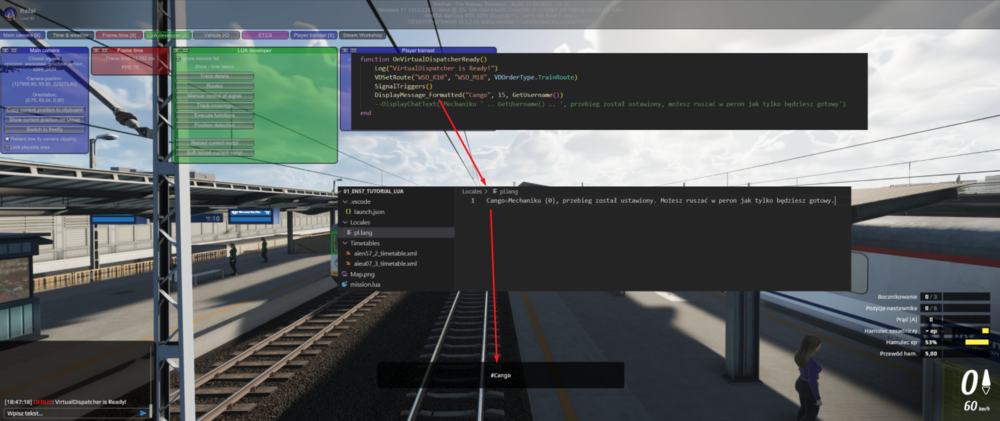Viewport: 1000px width, 421px height.
Task: Collapse the 01_ENS7_TUTORIAL_LUA root folder
Action: (x=341, y=191)
